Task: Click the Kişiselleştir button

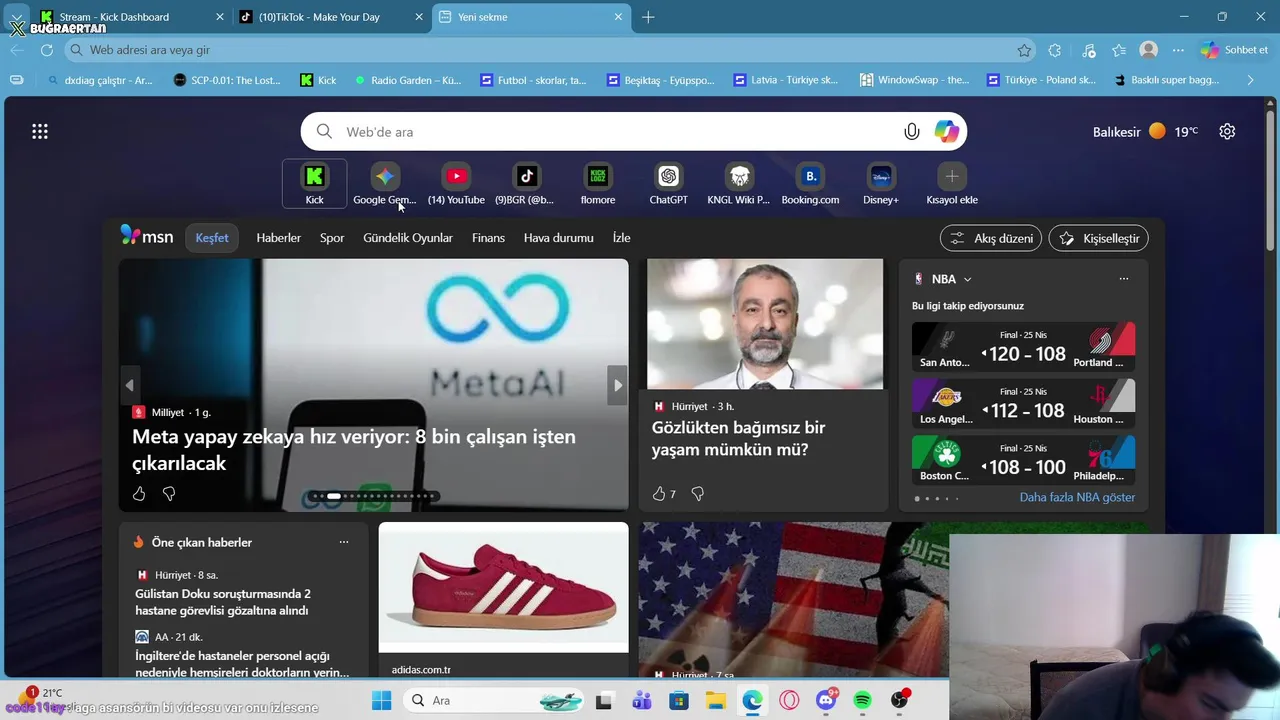Action: click(x=1098, y=238)
